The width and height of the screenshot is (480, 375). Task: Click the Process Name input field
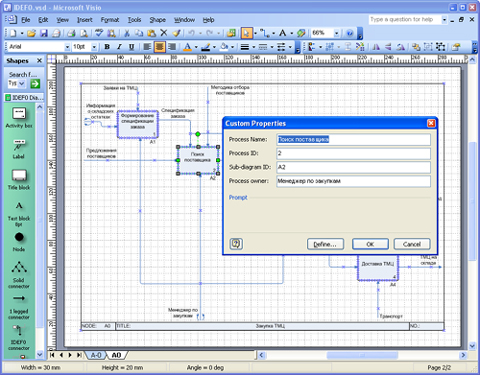(353, 139)
